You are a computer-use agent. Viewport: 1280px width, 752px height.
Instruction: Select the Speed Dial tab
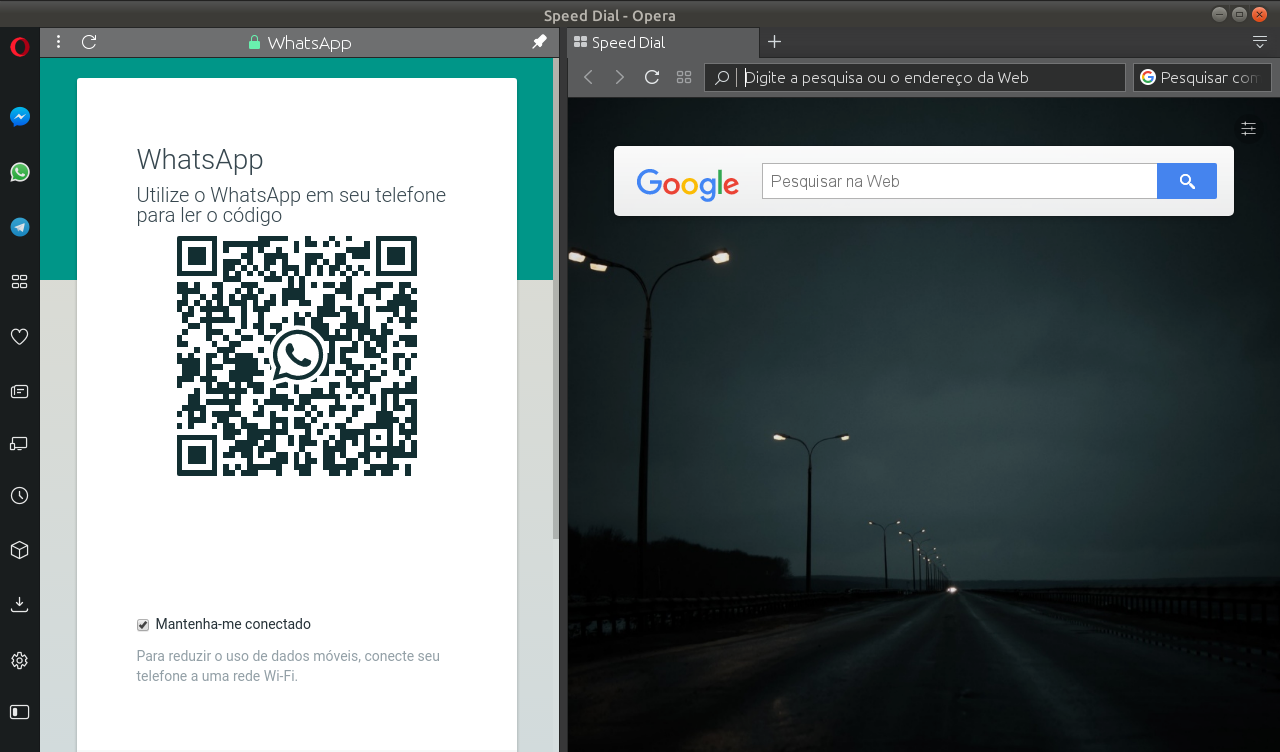point(663,42)
